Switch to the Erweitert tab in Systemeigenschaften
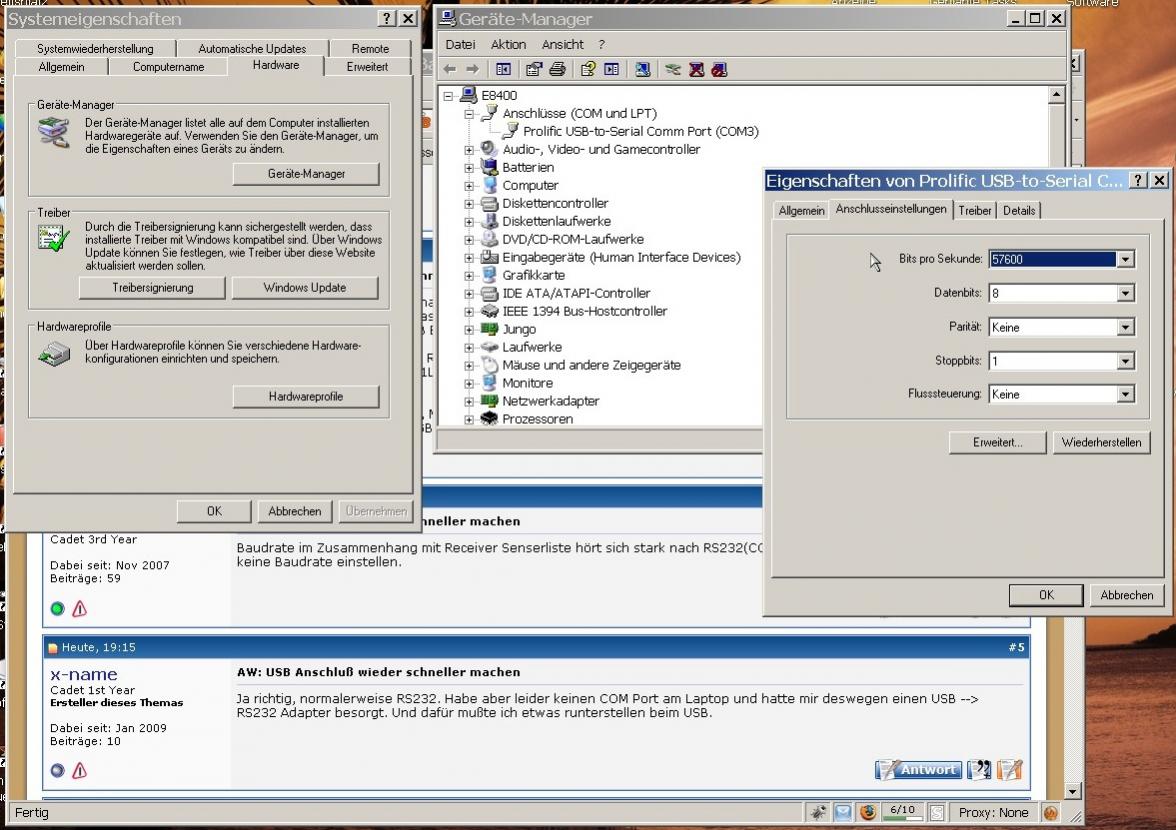1176x830 pixels. [368, 67]
